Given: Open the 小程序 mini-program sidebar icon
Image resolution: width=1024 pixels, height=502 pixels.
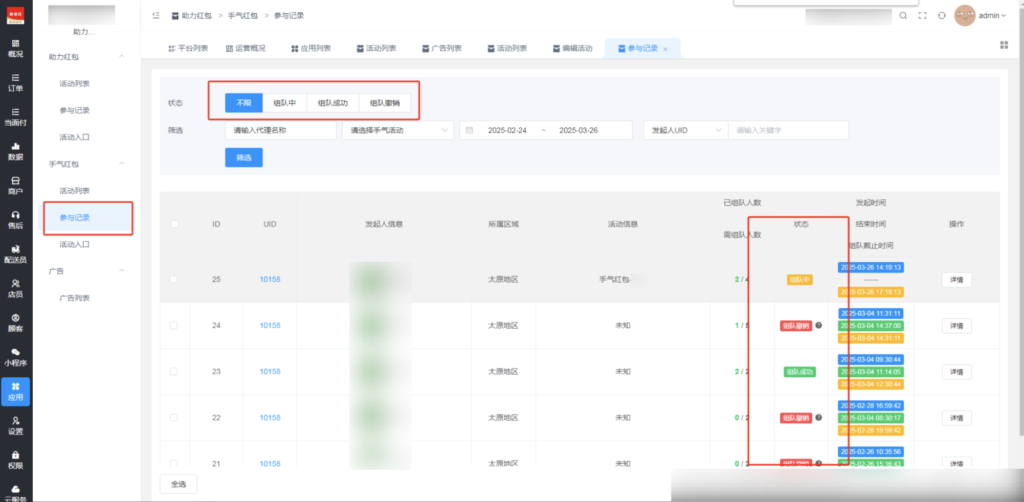Looking at the screenshot, I should 15,356.
